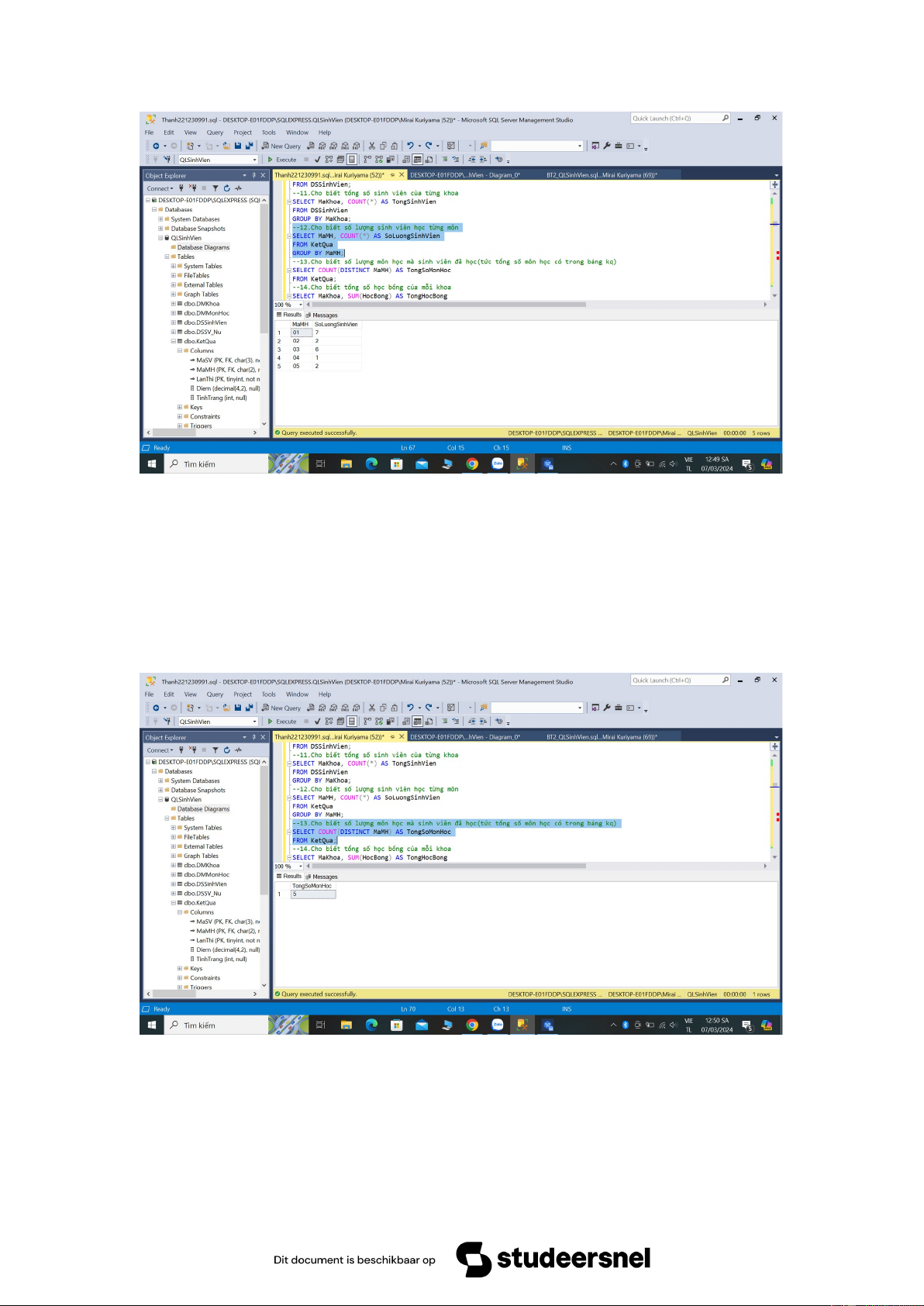Open QLSinhVien database dropdown in SoLuongSinhVien window

(254, 160)
